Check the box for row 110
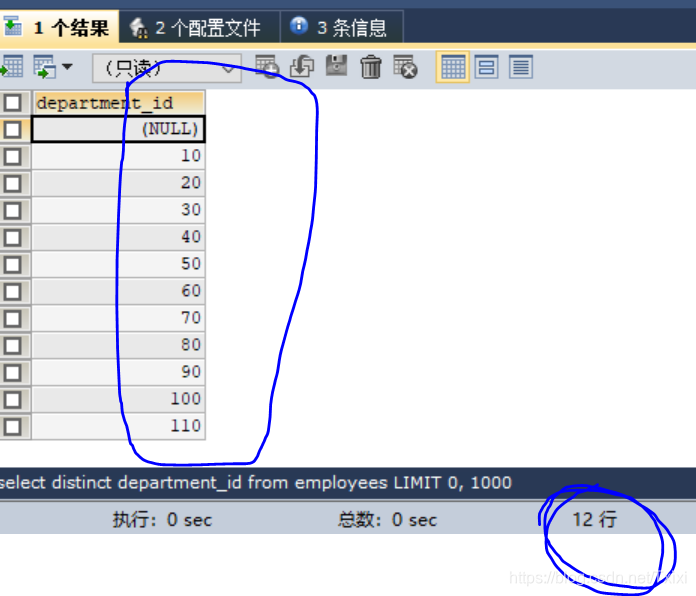The image size is (696, 596). pos(12,427)
